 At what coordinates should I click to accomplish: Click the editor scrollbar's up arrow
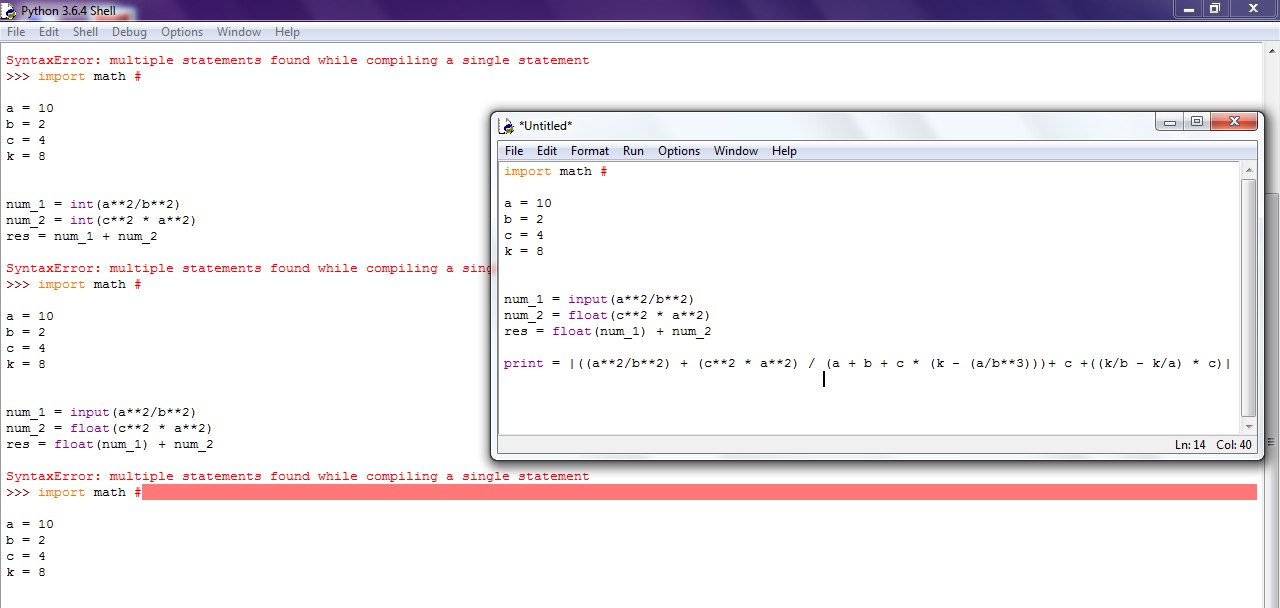pos(1248,171)
